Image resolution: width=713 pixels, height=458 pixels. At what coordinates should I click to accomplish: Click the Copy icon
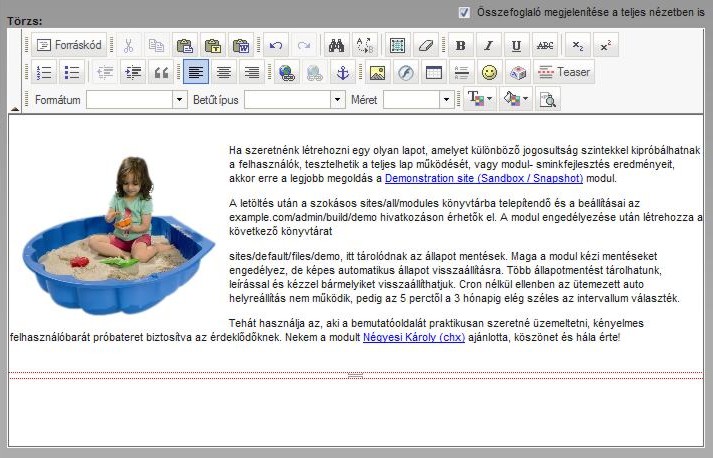coord(156,45)
